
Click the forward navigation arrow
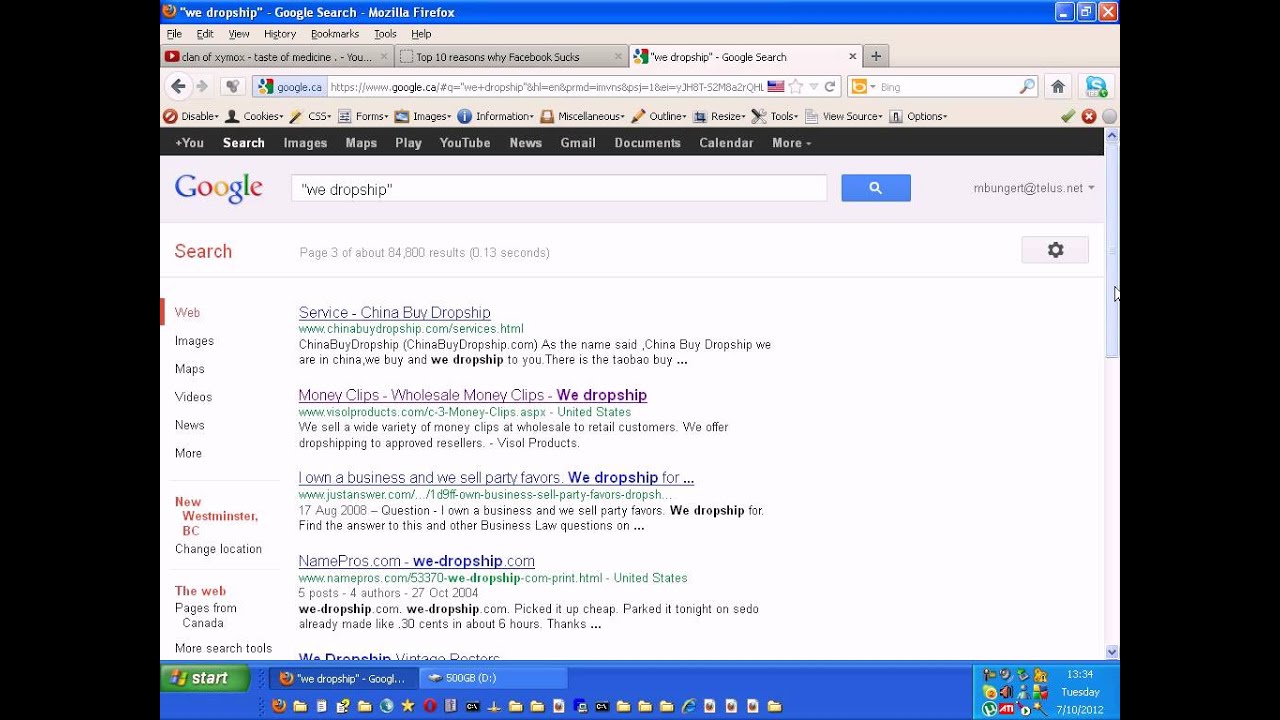point(202,86)
